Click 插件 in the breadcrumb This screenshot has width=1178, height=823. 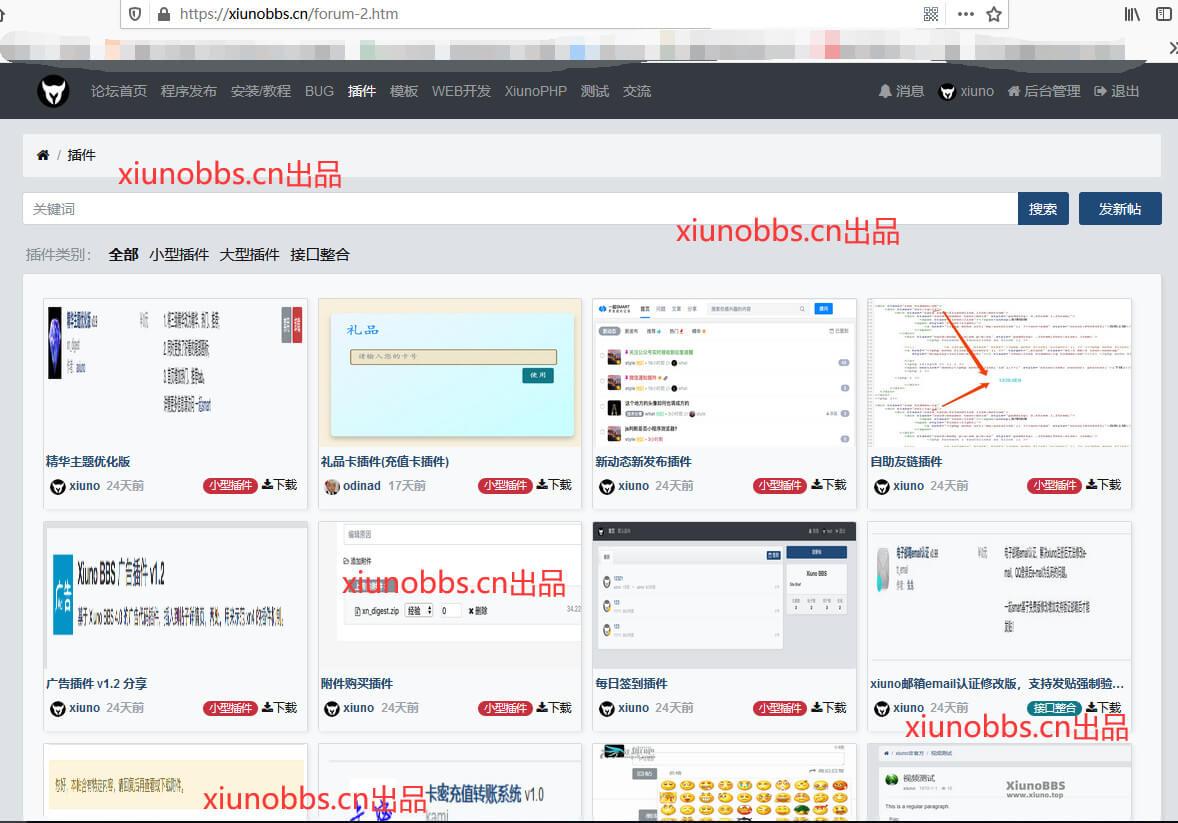click(81, 155)
